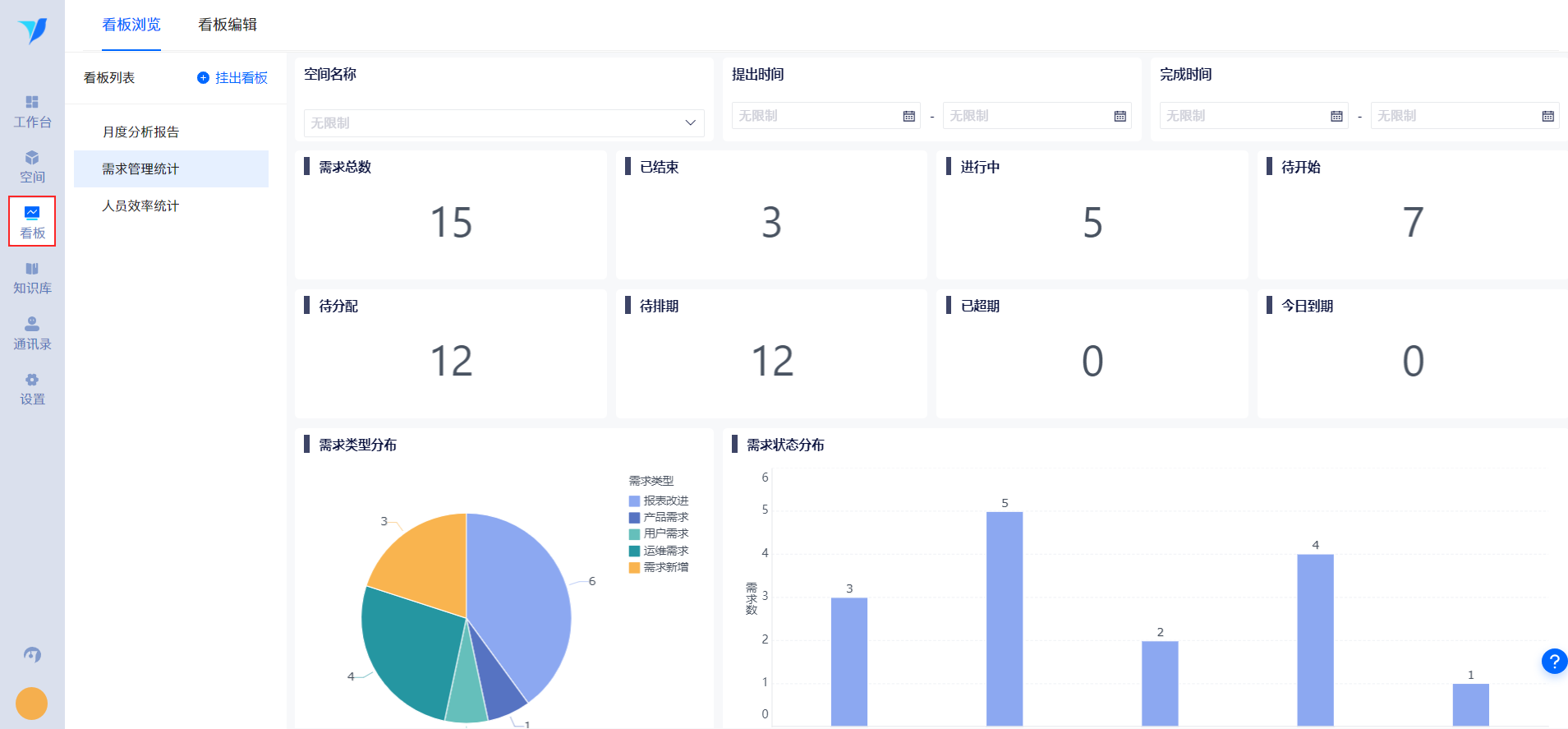Image resolution: width=1568 pixels, height=729 pixels.
Task: Click the orange user avatar circle
Action: click(31, 704)
